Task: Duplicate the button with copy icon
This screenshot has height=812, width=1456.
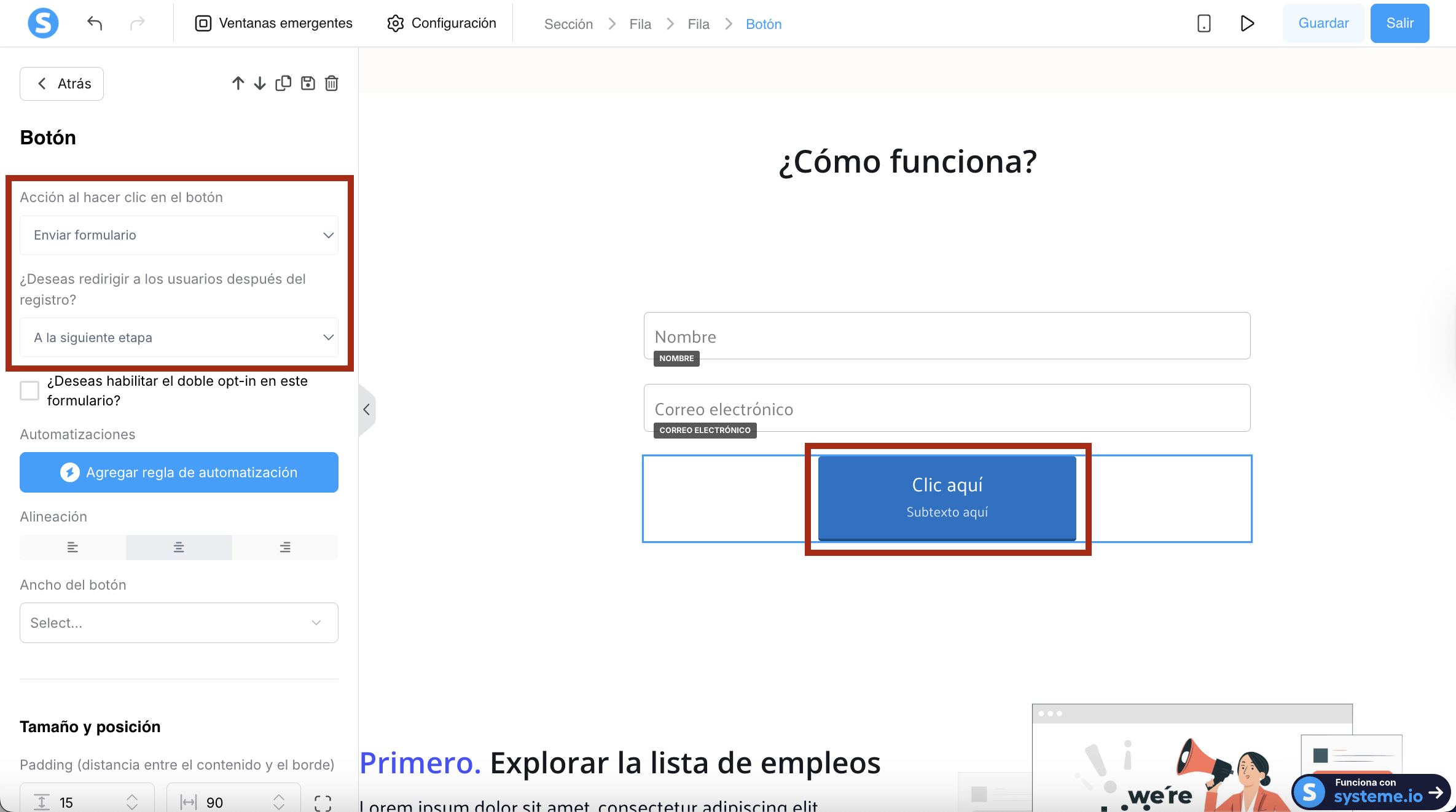Action: [x=283, y=84]
